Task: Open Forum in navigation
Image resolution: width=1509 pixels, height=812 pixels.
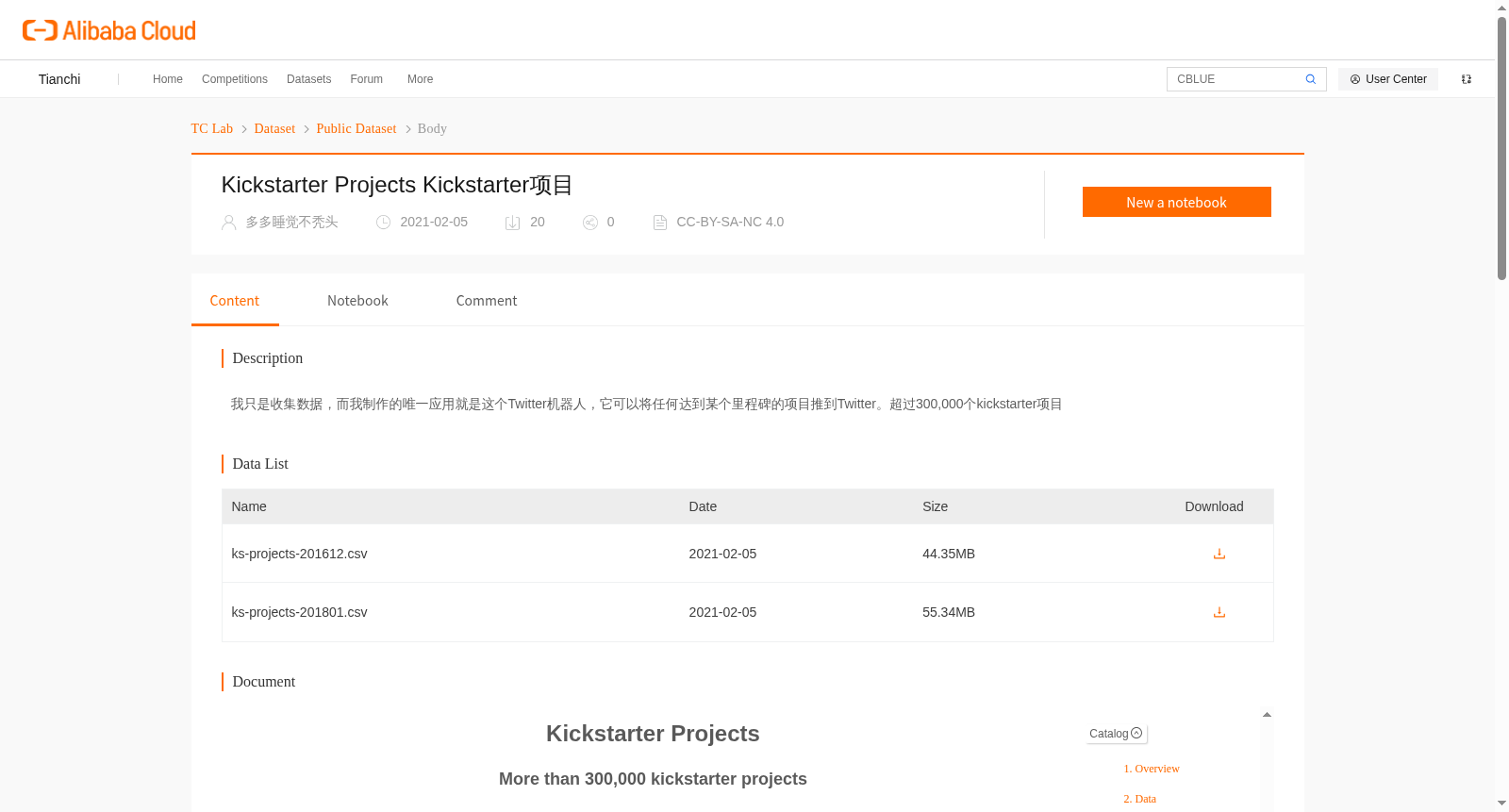Action: (x=367, y=79)
